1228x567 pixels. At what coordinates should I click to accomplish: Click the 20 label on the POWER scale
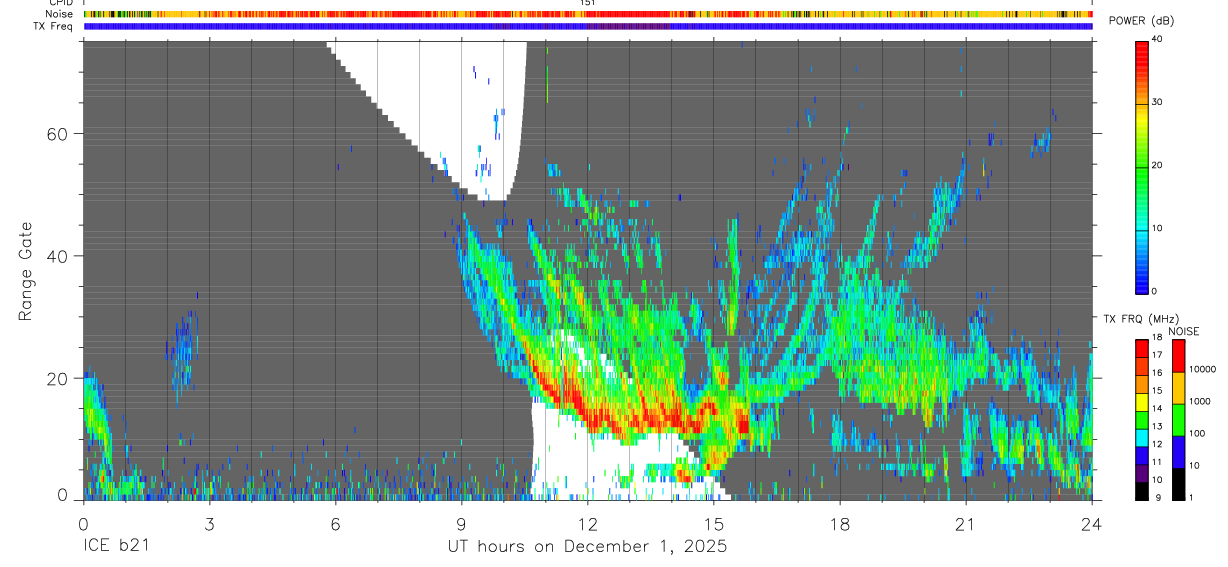[x=1159, y=165]
